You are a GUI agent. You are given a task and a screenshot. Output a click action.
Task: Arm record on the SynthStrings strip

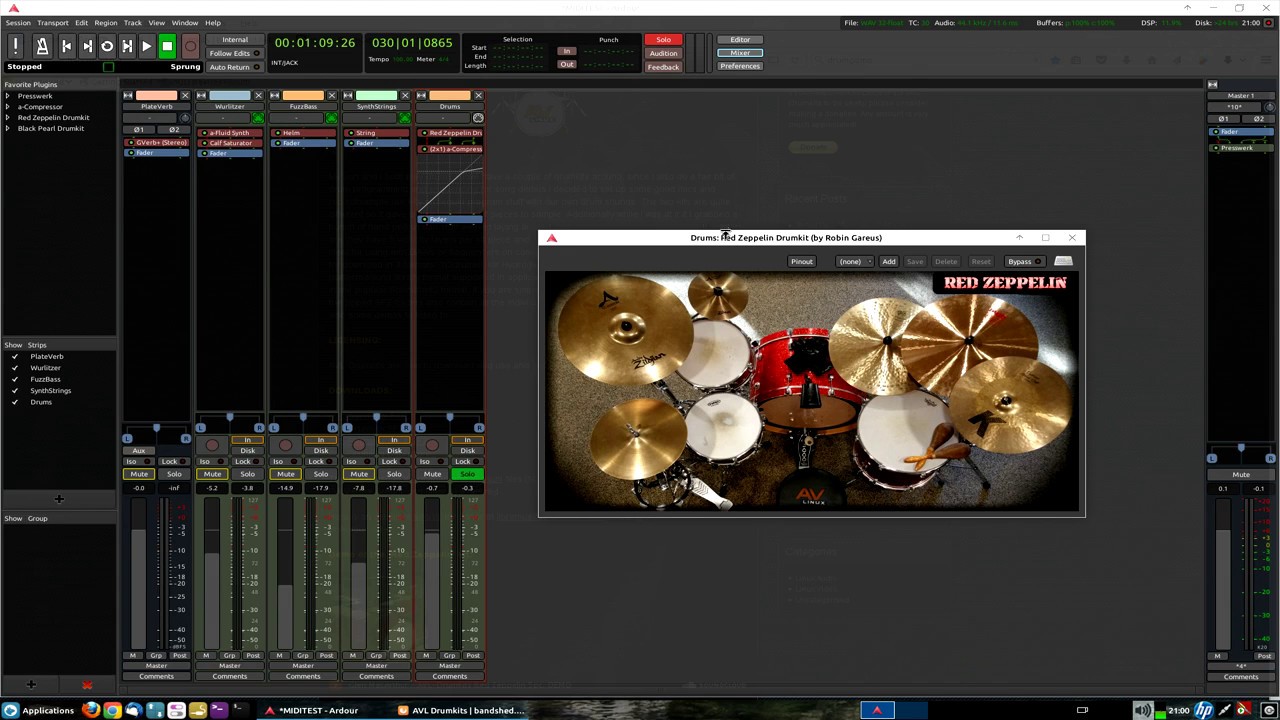(x=358, y=445)
